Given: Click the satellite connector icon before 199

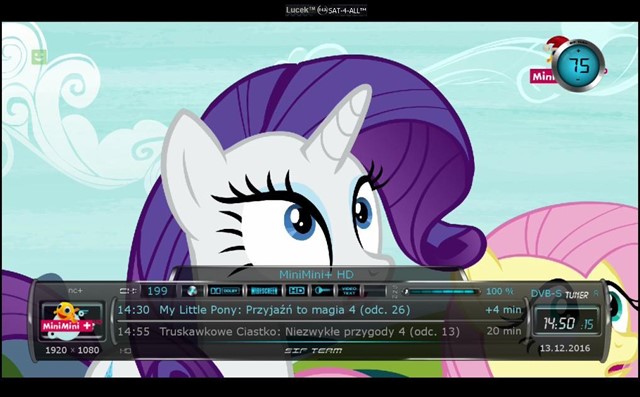Looking at the screenshot, I should click(128, 291).
